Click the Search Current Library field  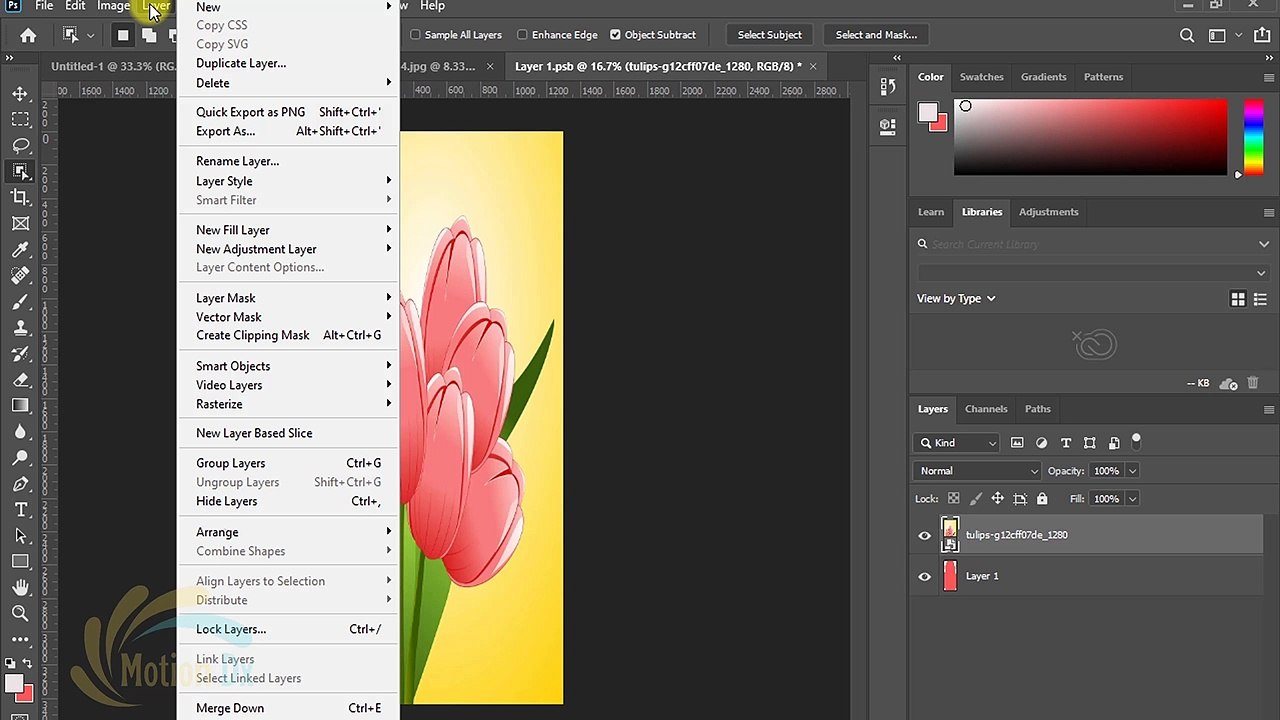1092,244
